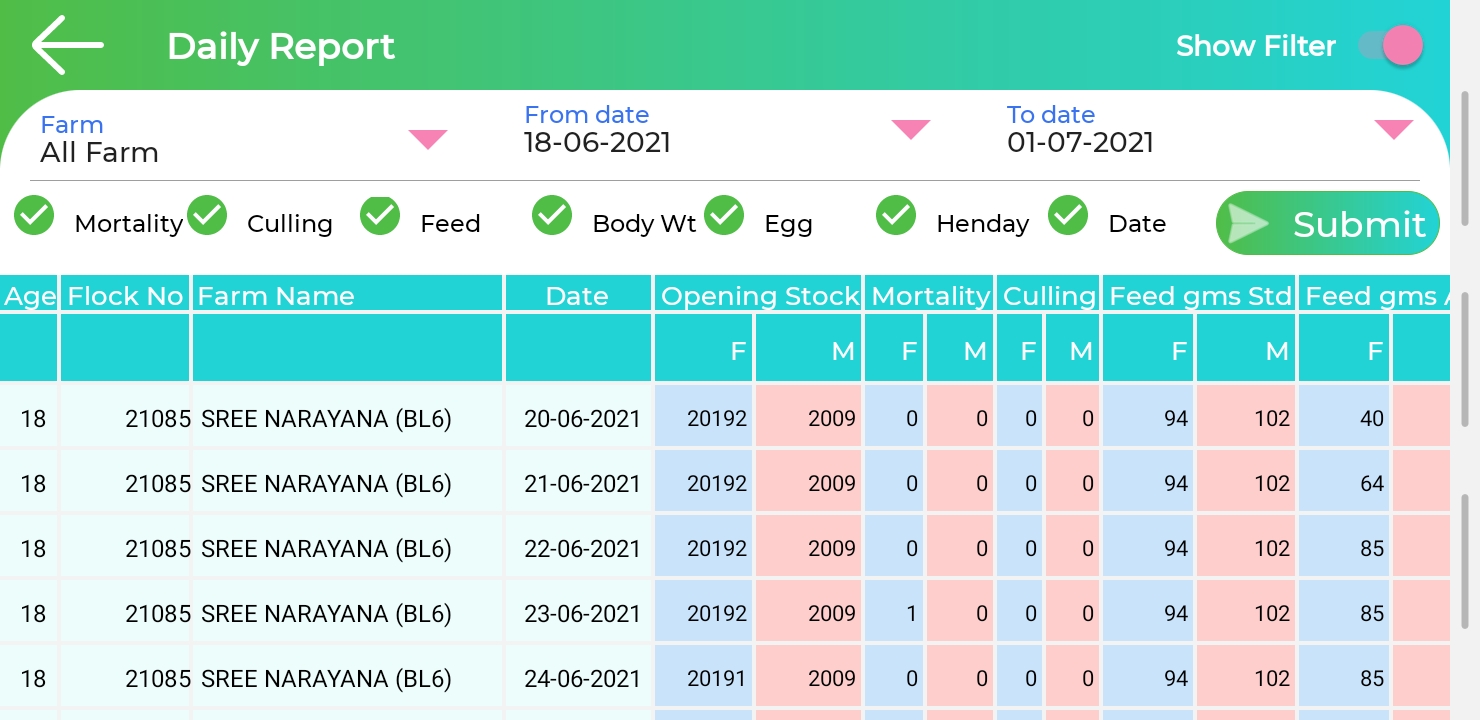Viewport: 1480px width, 720px height.
Task: Disable the Body Wt checkbox
Action: [x=552, y=216]
